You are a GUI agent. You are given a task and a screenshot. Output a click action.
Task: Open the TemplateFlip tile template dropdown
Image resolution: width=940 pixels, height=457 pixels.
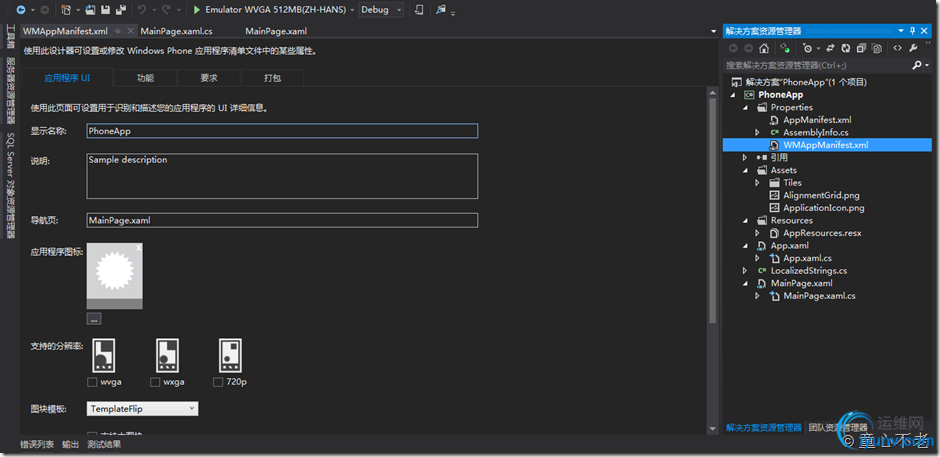tap(142, 409)
